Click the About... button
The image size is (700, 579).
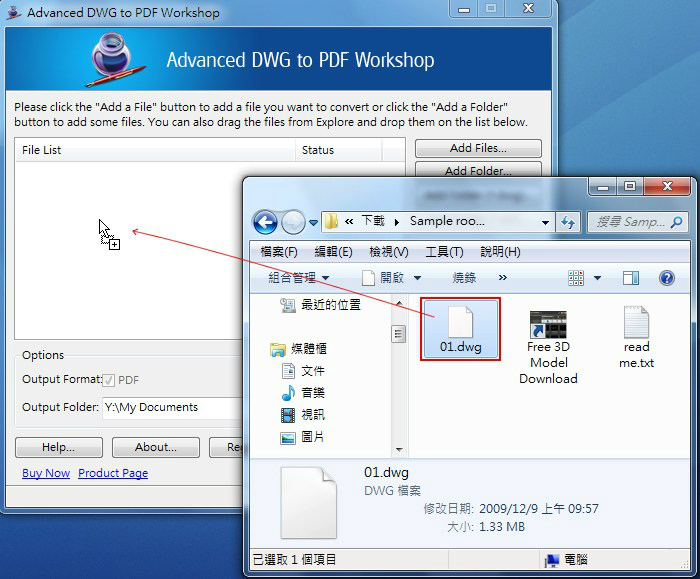click(155, 447)
